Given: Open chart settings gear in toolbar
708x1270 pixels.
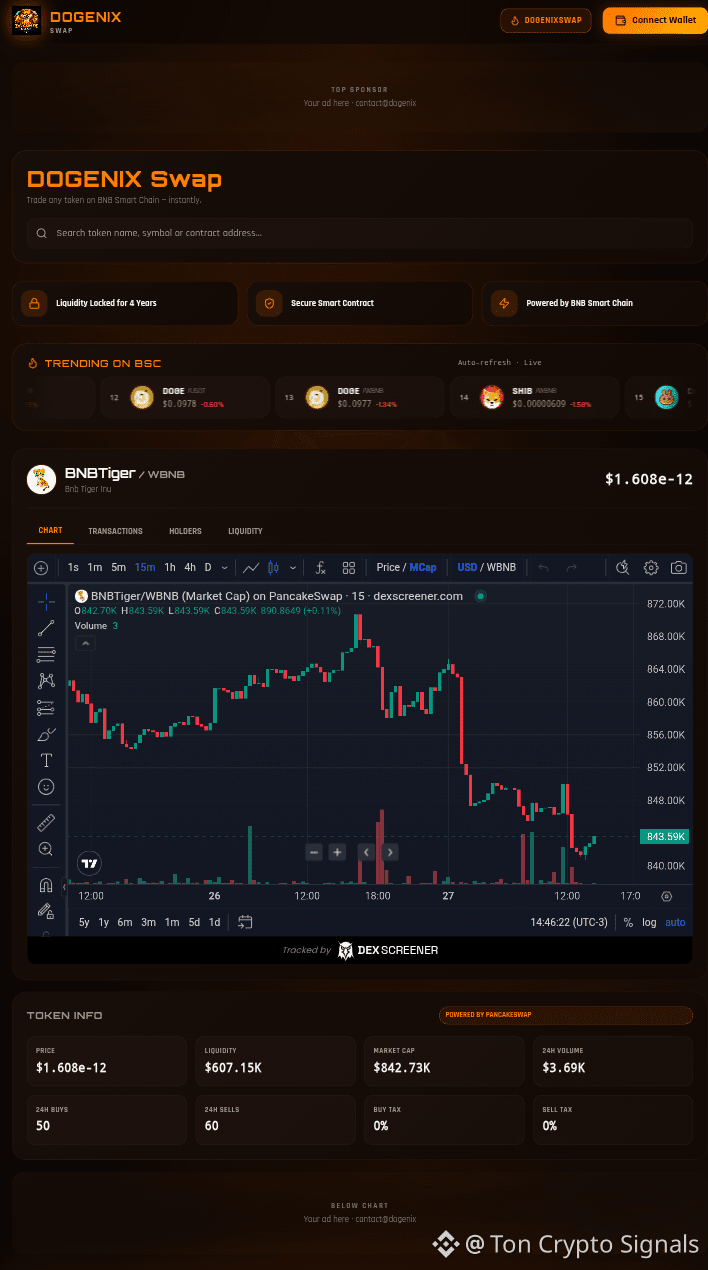Looking at the screenshot, I should 651,567.
